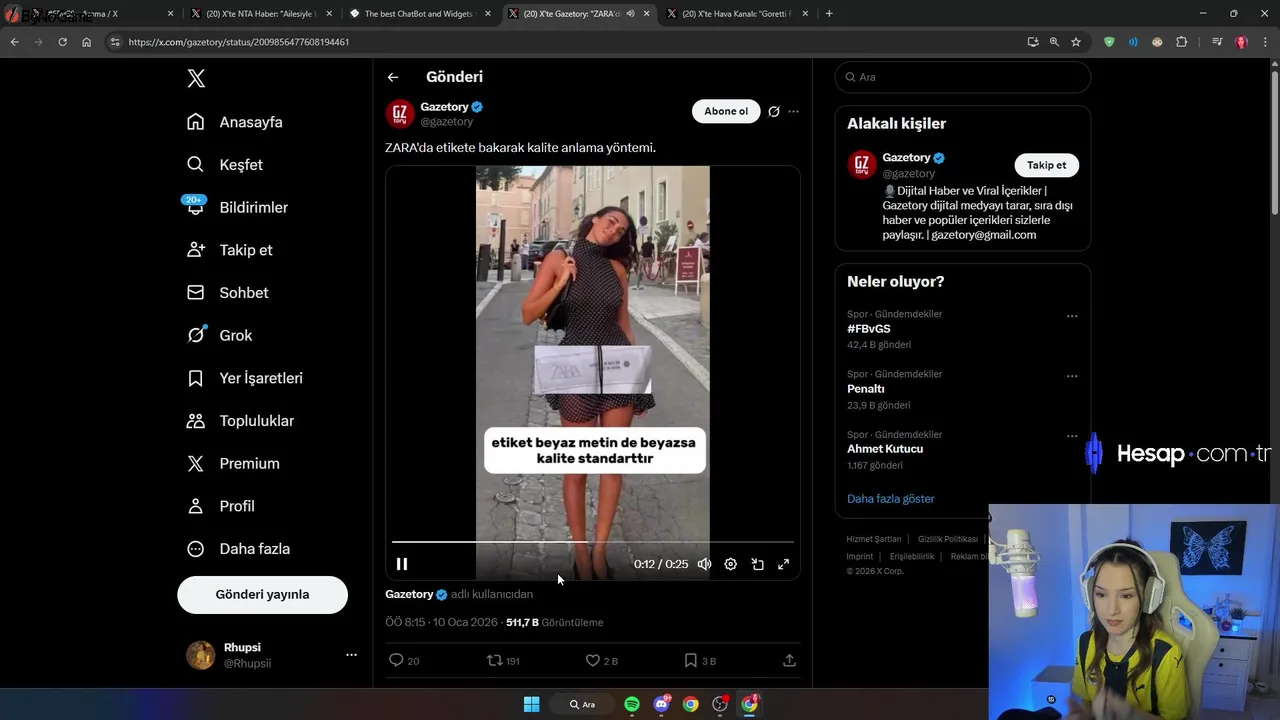Screen dimensions: 1280x720
Task: Click Takip et button for Gazetory
Action: pos(1046,165)
